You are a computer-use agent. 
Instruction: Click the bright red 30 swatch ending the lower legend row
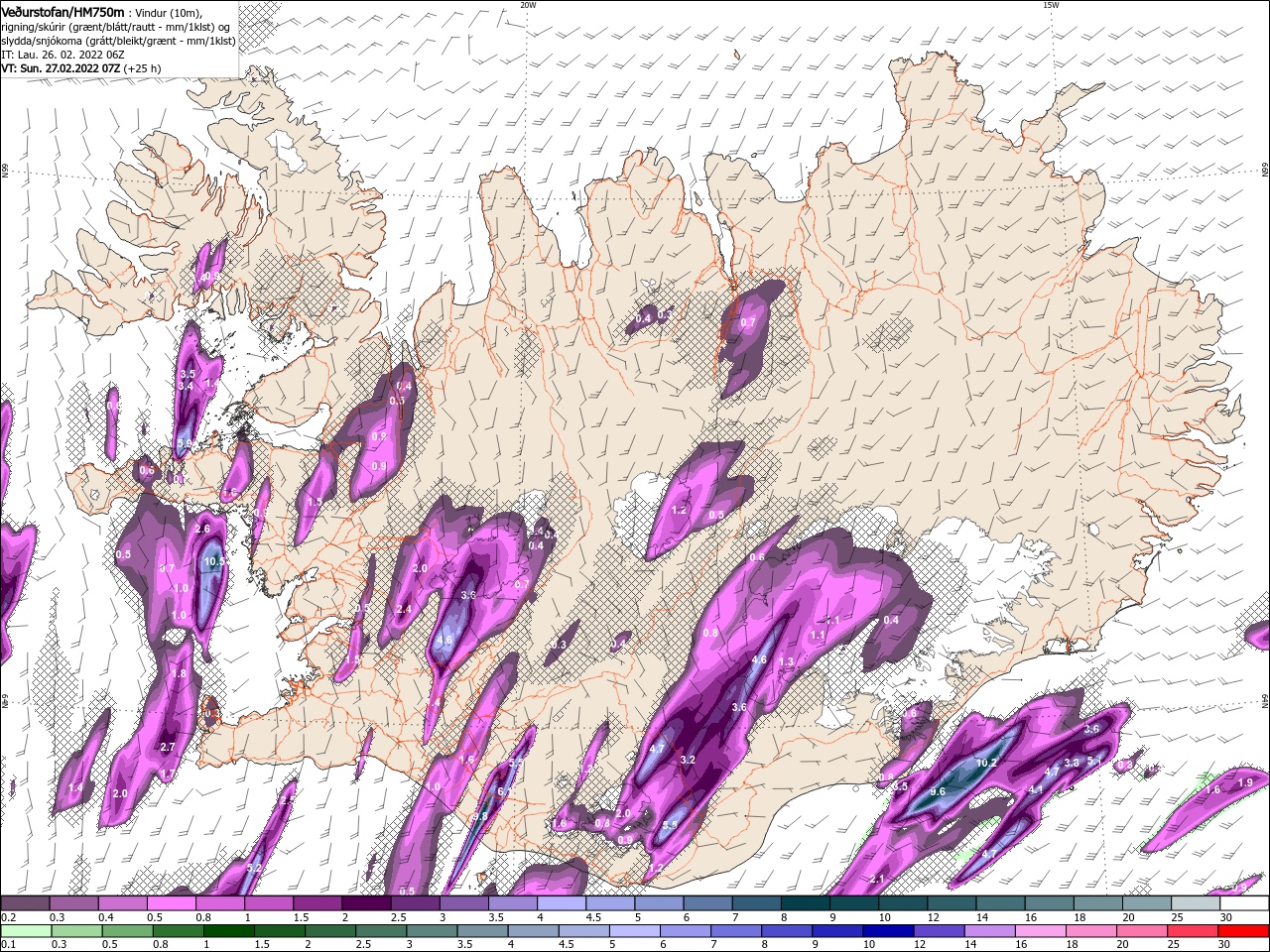(1243, 931)
